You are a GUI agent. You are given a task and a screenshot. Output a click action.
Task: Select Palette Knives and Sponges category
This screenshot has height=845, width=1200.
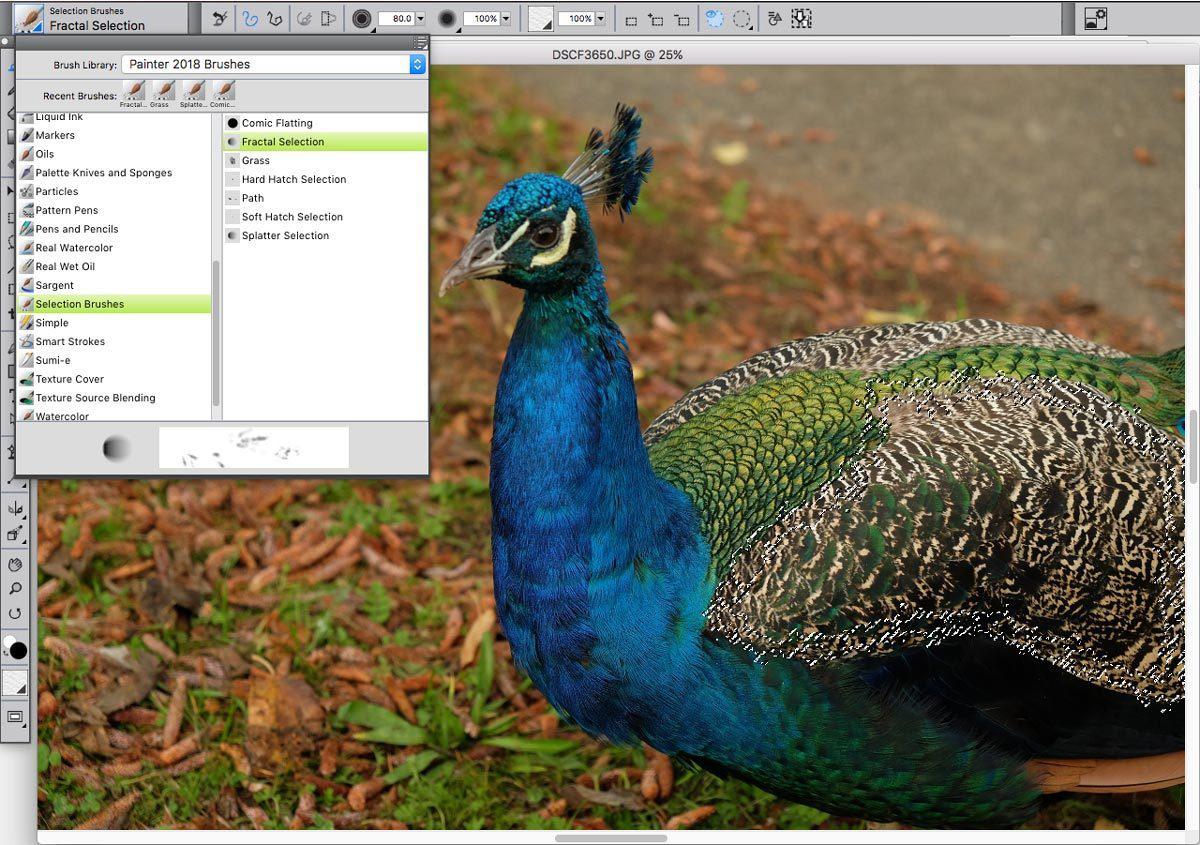[x=114, y=173]
